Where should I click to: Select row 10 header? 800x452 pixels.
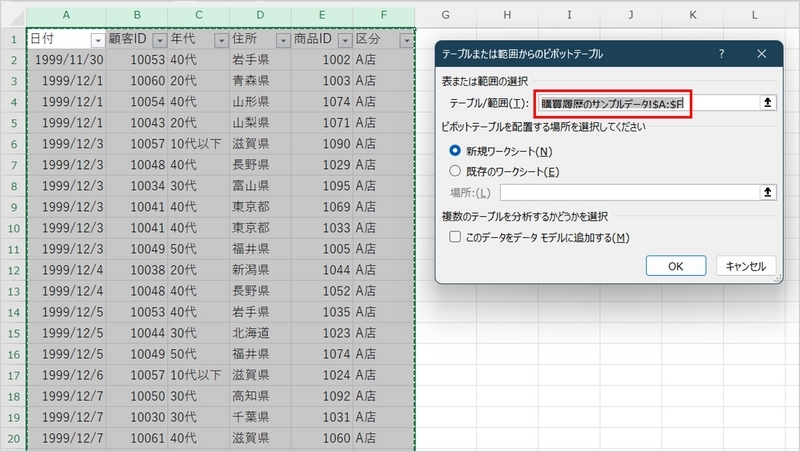click(13, 227)
